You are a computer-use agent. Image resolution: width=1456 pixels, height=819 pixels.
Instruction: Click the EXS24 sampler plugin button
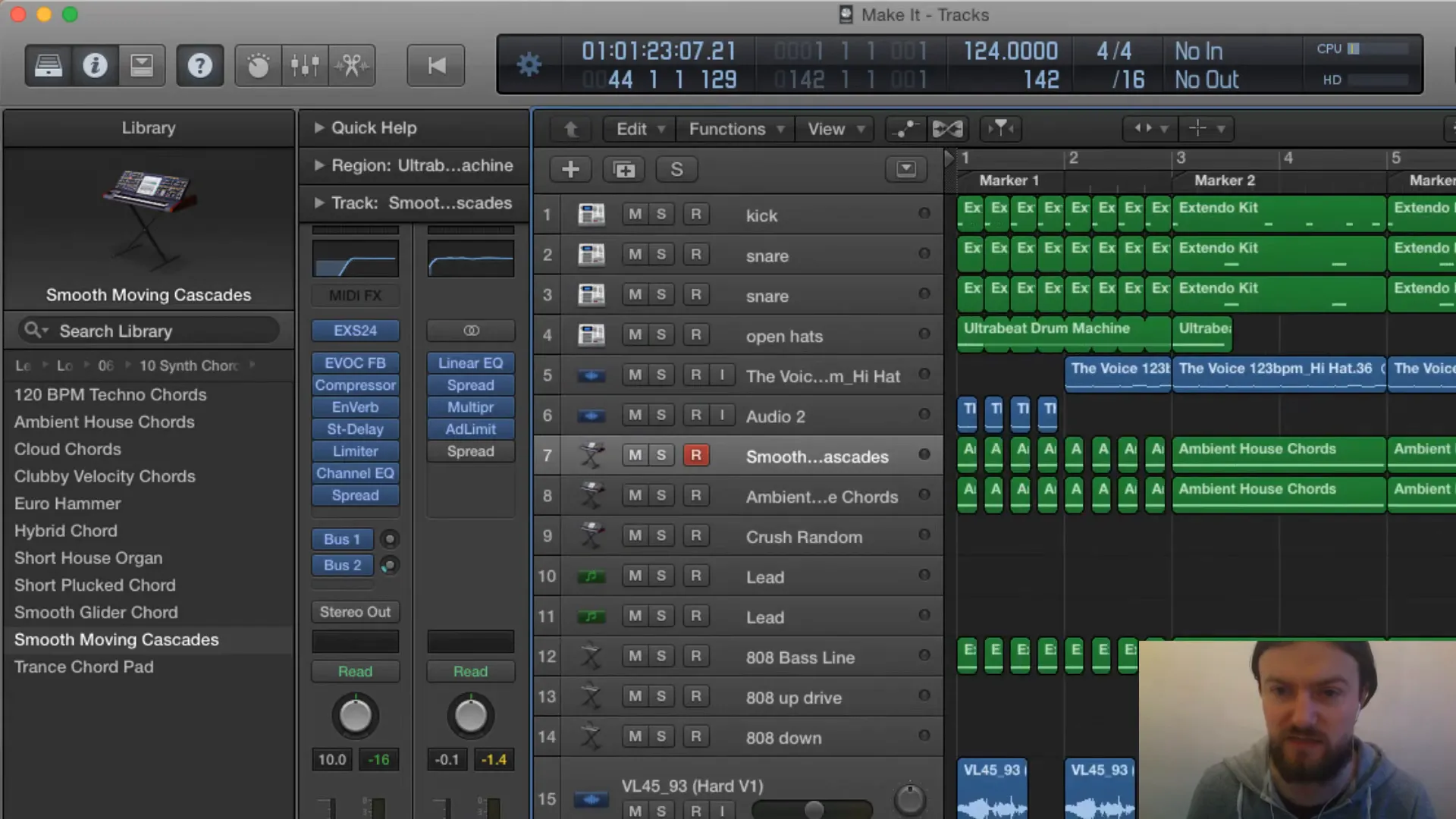point(355,329)
